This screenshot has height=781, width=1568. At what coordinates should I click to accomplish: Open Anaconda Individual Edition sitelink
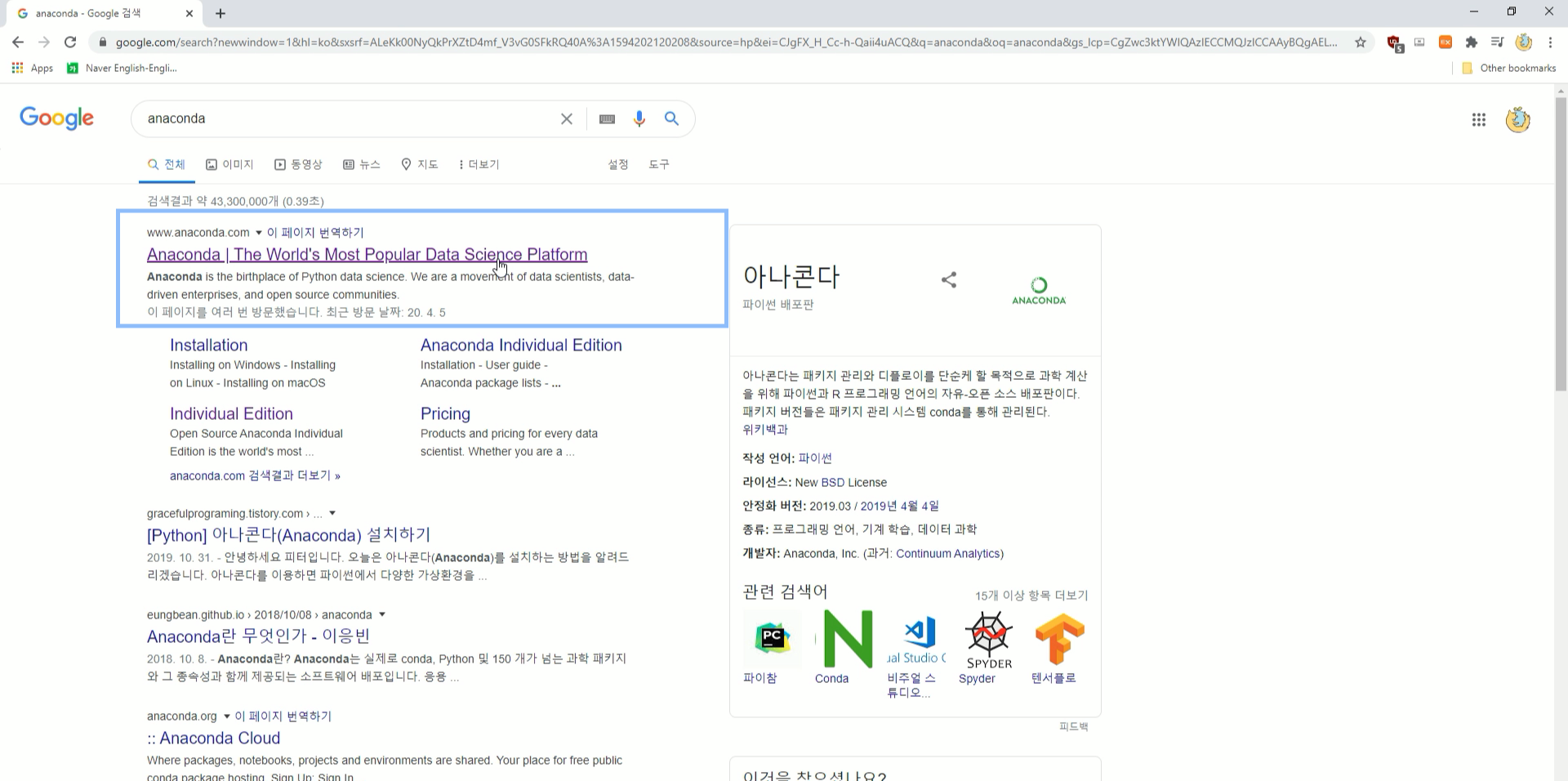click(x=521, y=345)
